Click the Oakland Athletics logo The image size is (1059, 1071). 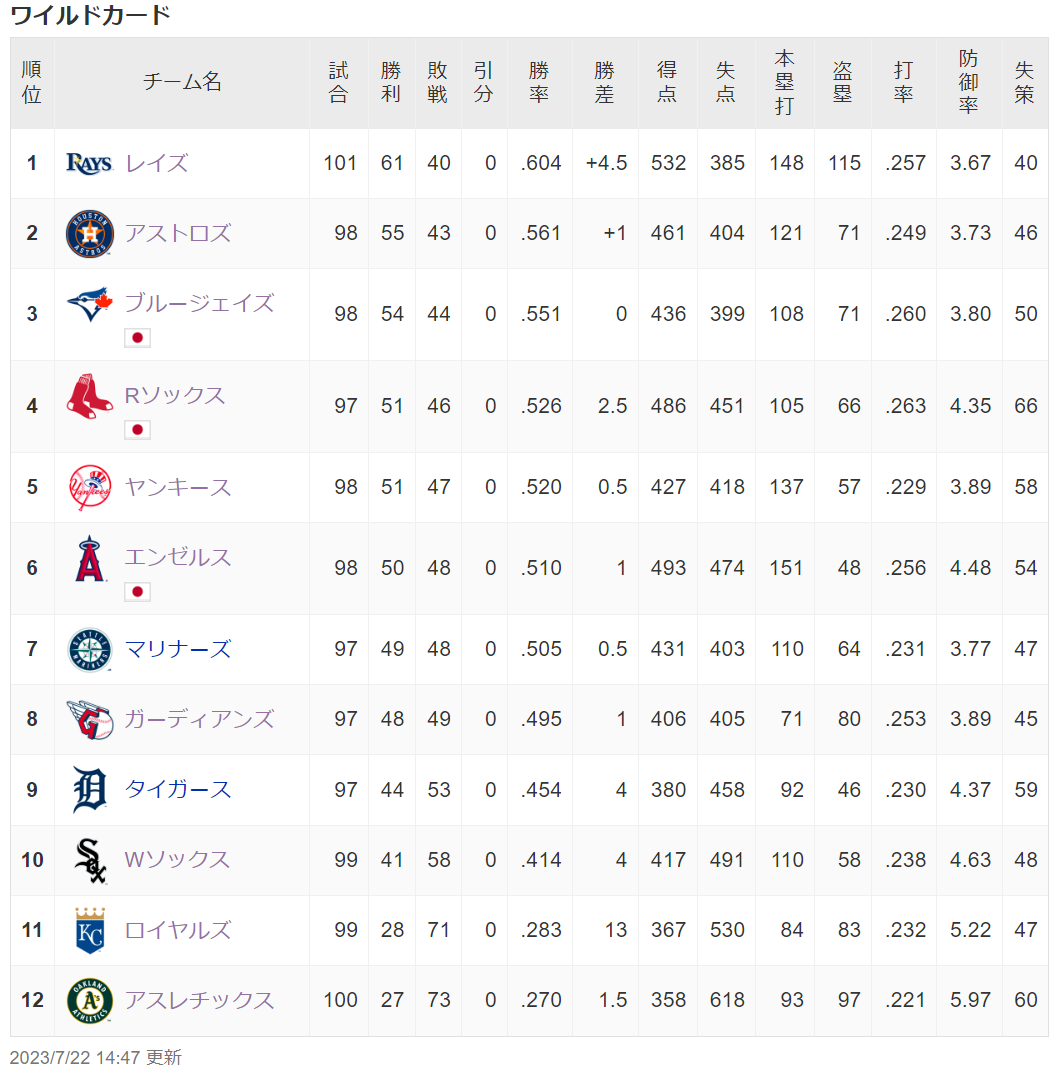point(90,1001)
